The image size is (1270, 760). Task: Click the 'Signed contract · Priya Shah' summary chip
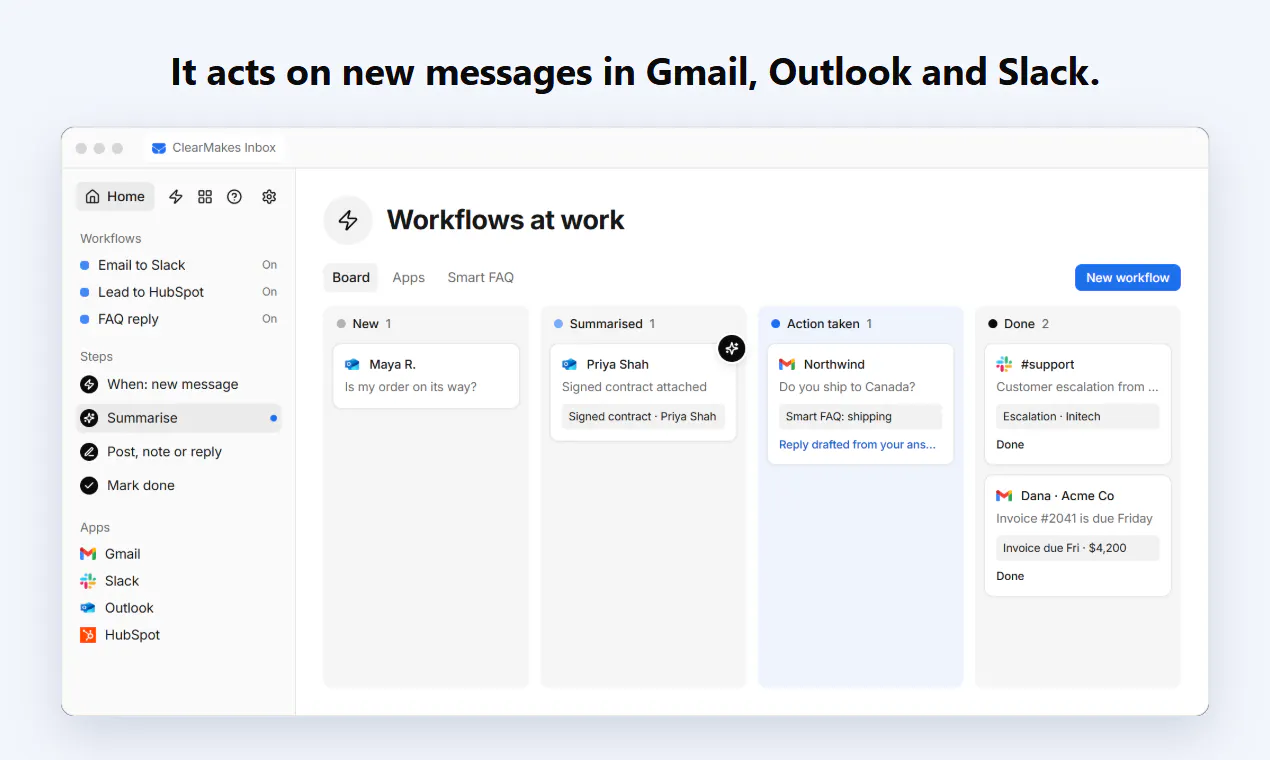pyautogui.click(x=642, y=417)
